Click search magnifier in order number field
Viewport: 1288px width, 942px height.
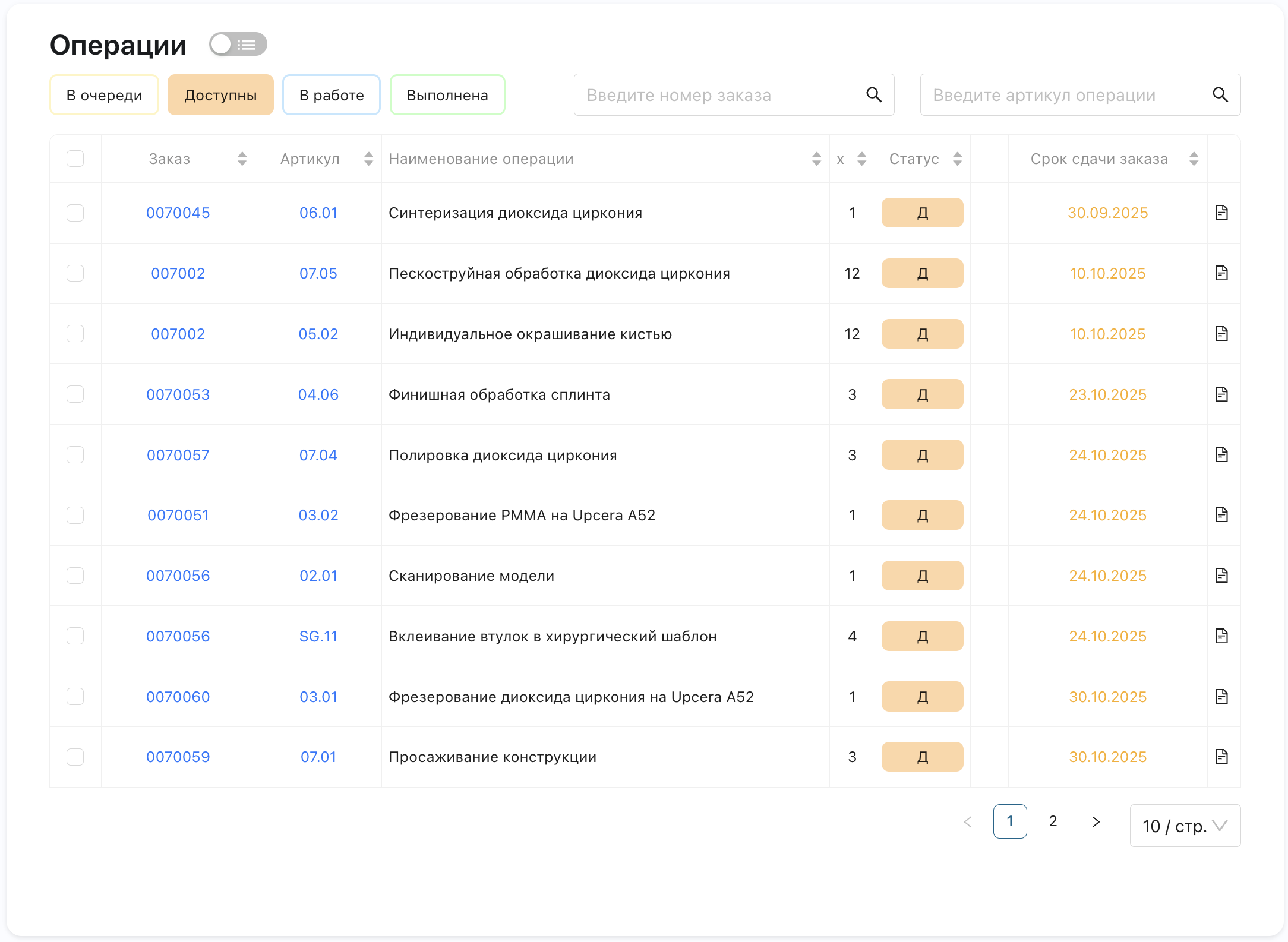873,95
